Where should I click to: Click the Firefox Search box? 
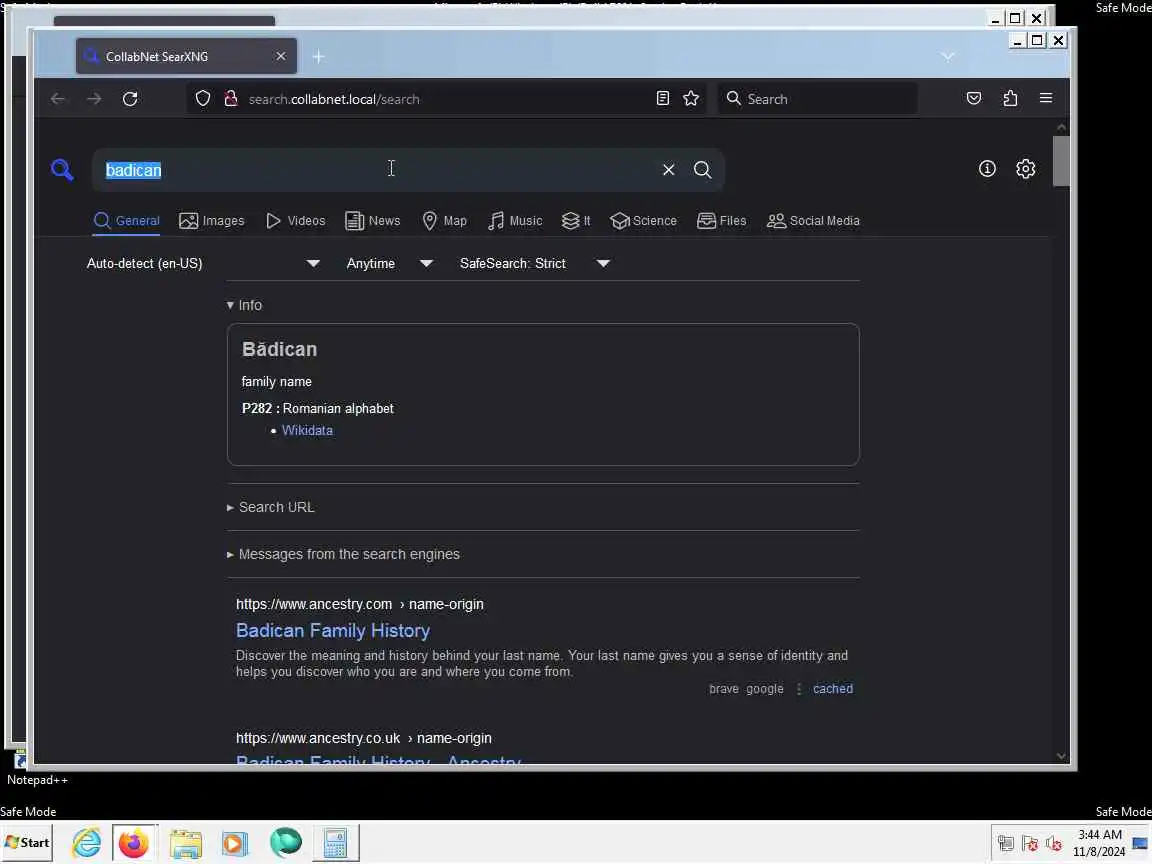[x=817, y=98]
